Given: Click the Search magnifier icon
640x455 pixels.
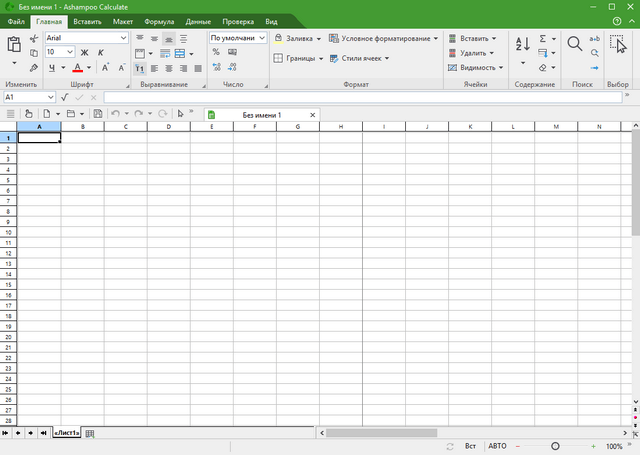Looking at the screenshot, I should [x=575, y=44].
